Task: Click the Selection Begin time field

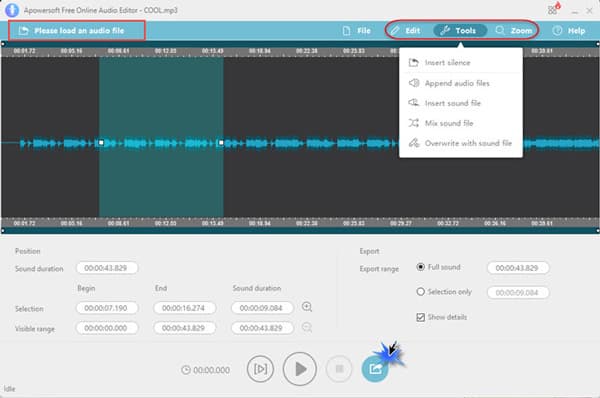Action: [107, 308]
